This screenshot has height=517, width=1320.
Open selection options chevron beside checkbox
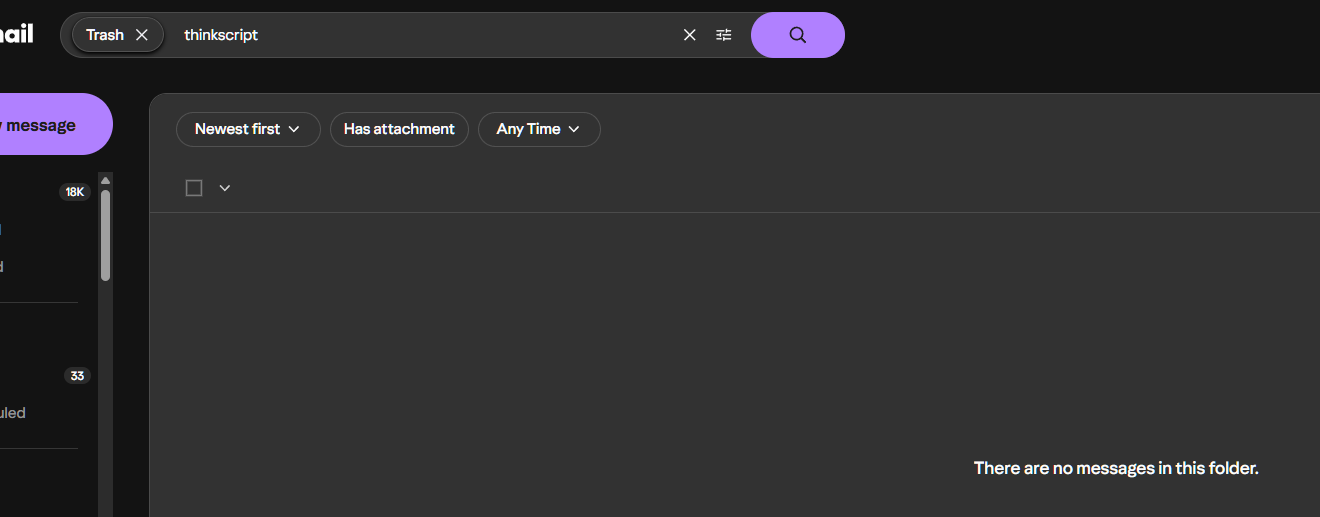click(x=225, y=188)
